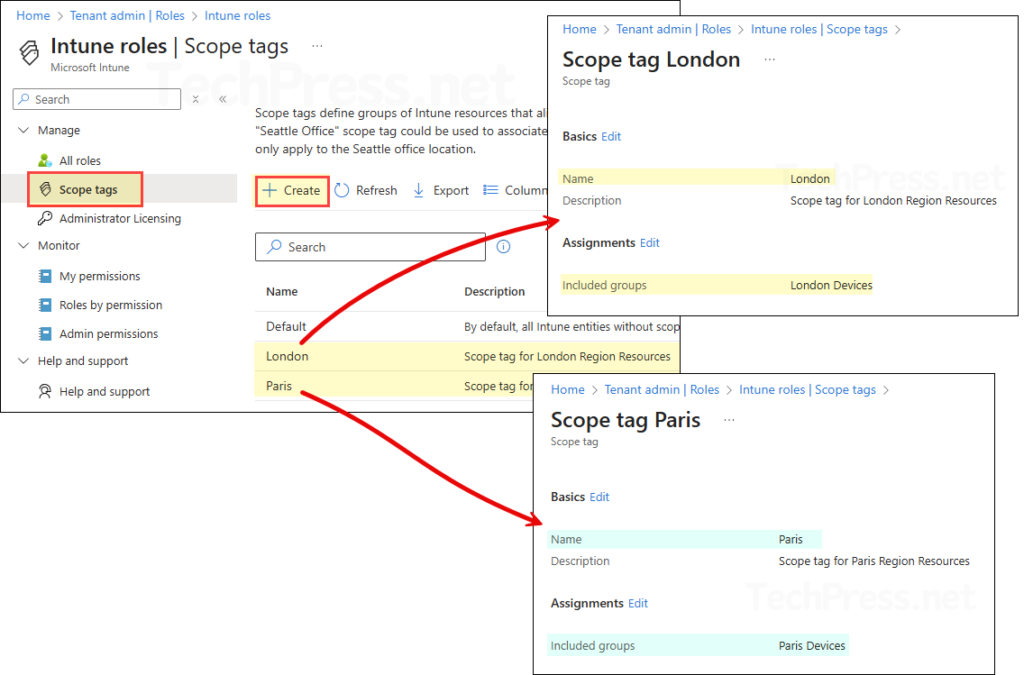Click the Export toolbar button label
1024x675 pixels.
pos(451,190)
